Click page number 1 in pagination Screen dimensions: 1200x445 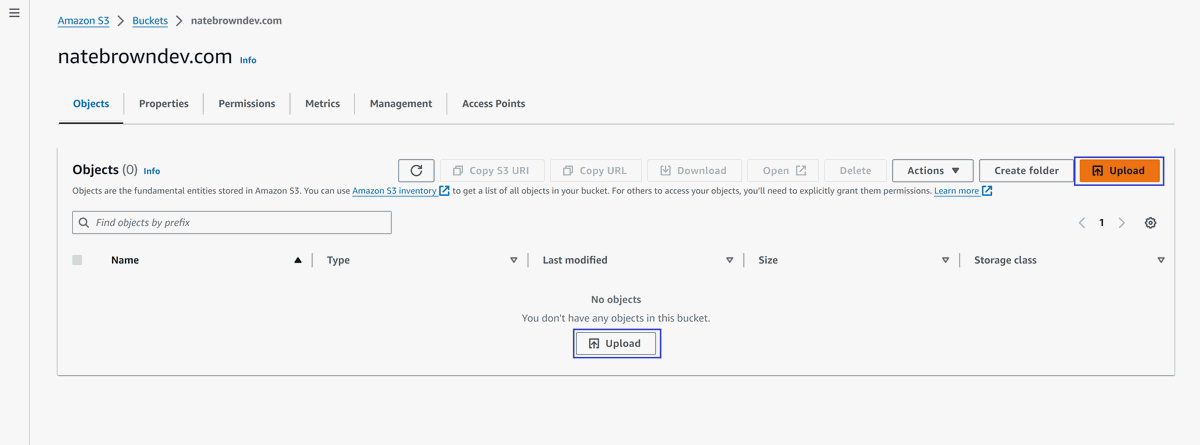coord(1102,223)
